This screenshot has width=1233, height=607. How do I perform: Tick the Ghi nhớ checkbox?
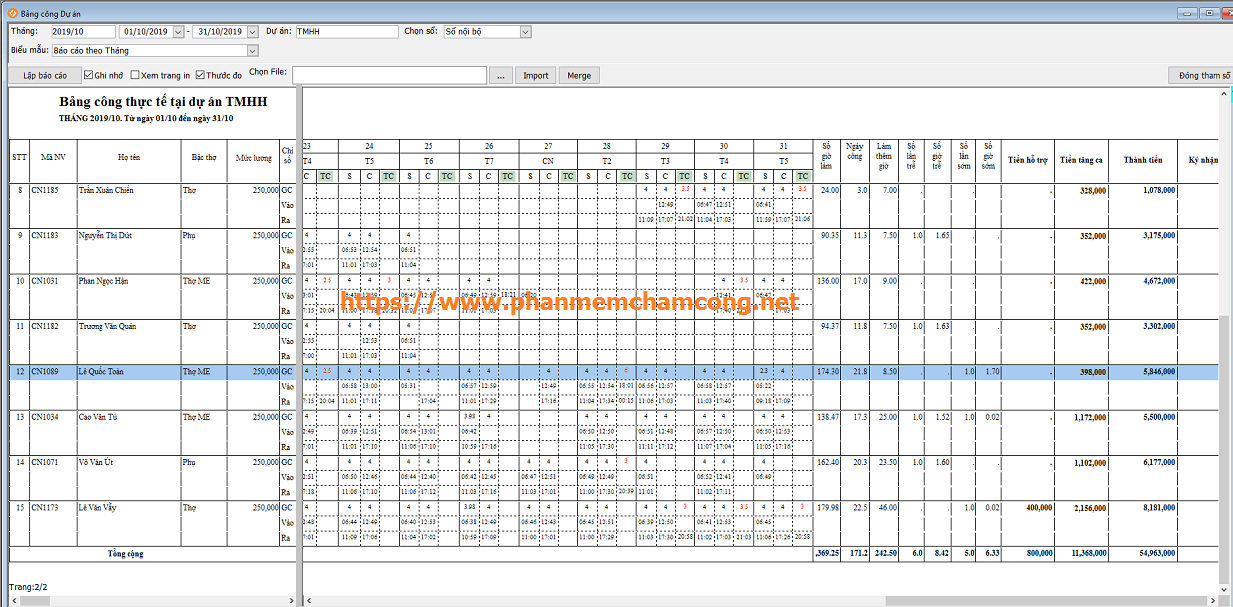point(89,75)
